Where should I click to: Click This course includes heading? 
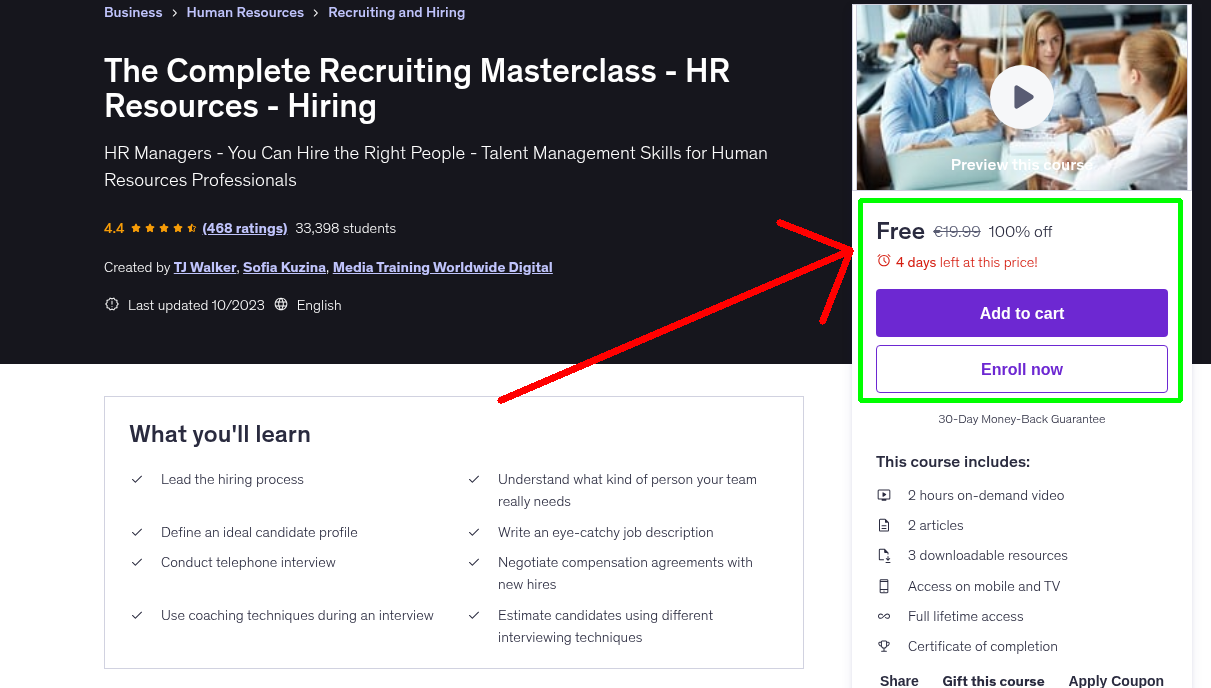[x=953, y=462]
